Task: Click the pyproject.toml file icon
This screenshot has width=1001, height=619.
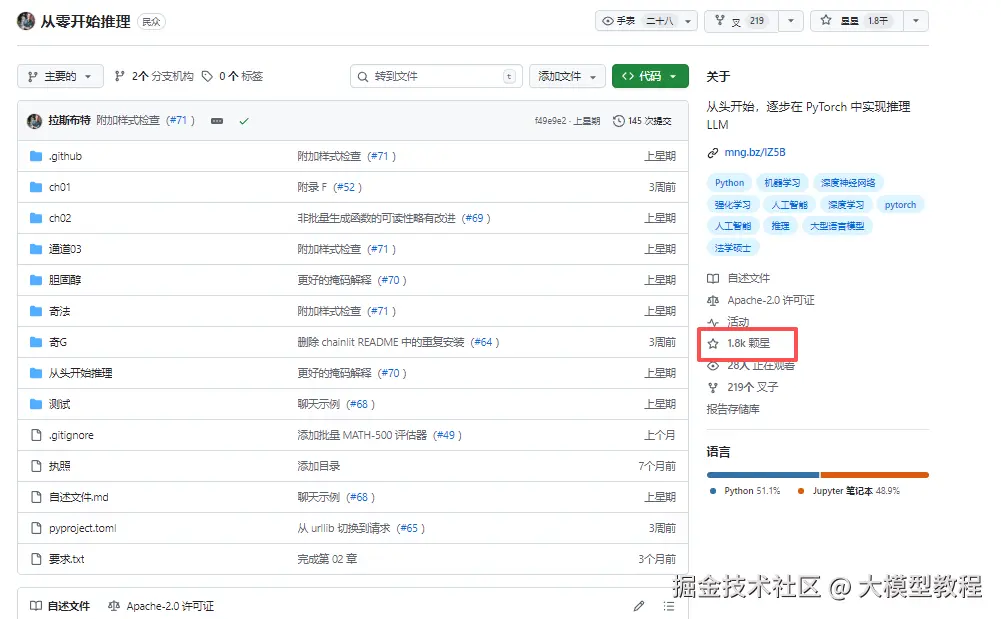Action: (36, 528)
